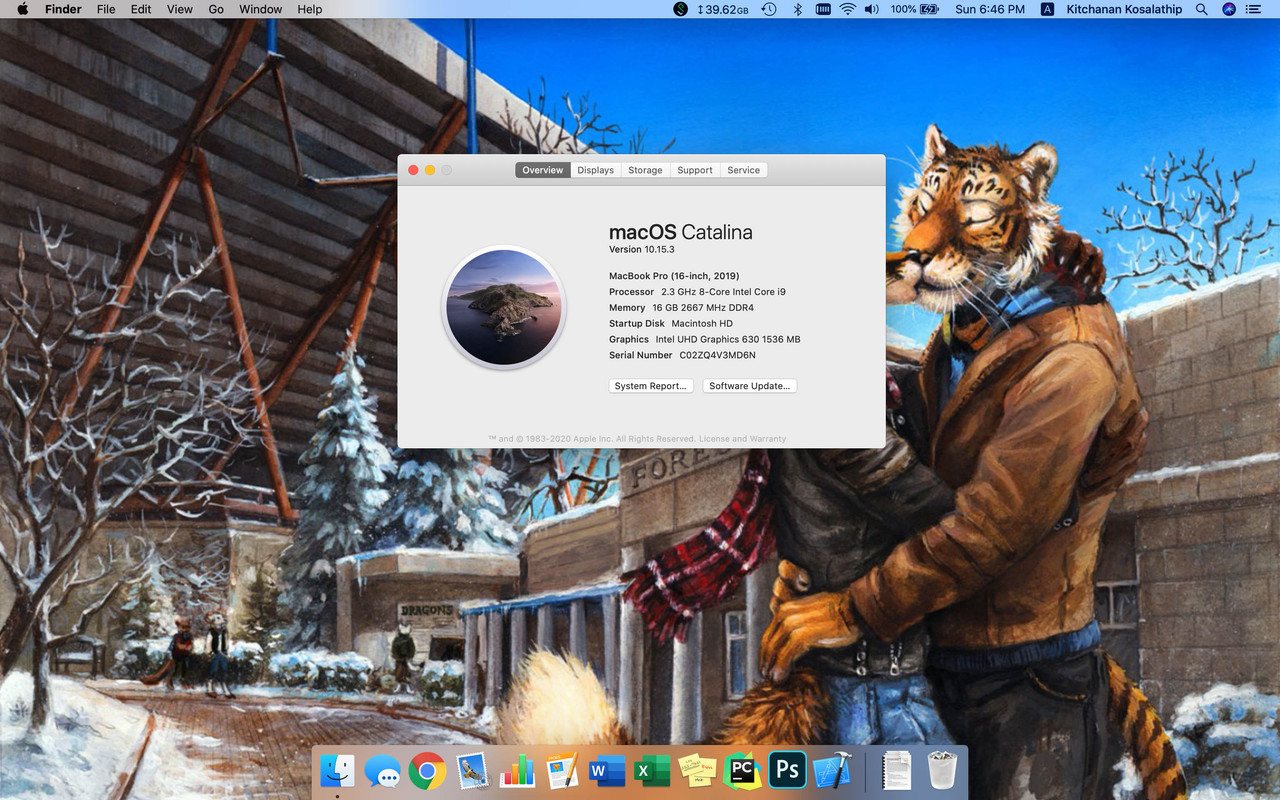Open the Go menu
Image resolution: width=1280 pixels, height=800 pixels.
pyautogui.click(x=216, y=9)
